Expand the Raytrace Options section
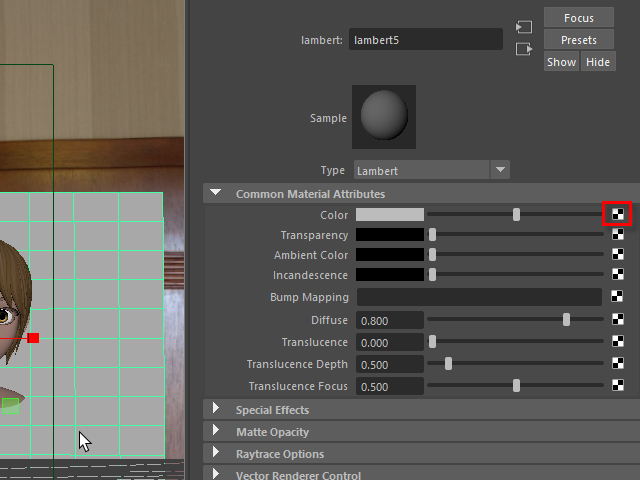 tap(216, 454)
